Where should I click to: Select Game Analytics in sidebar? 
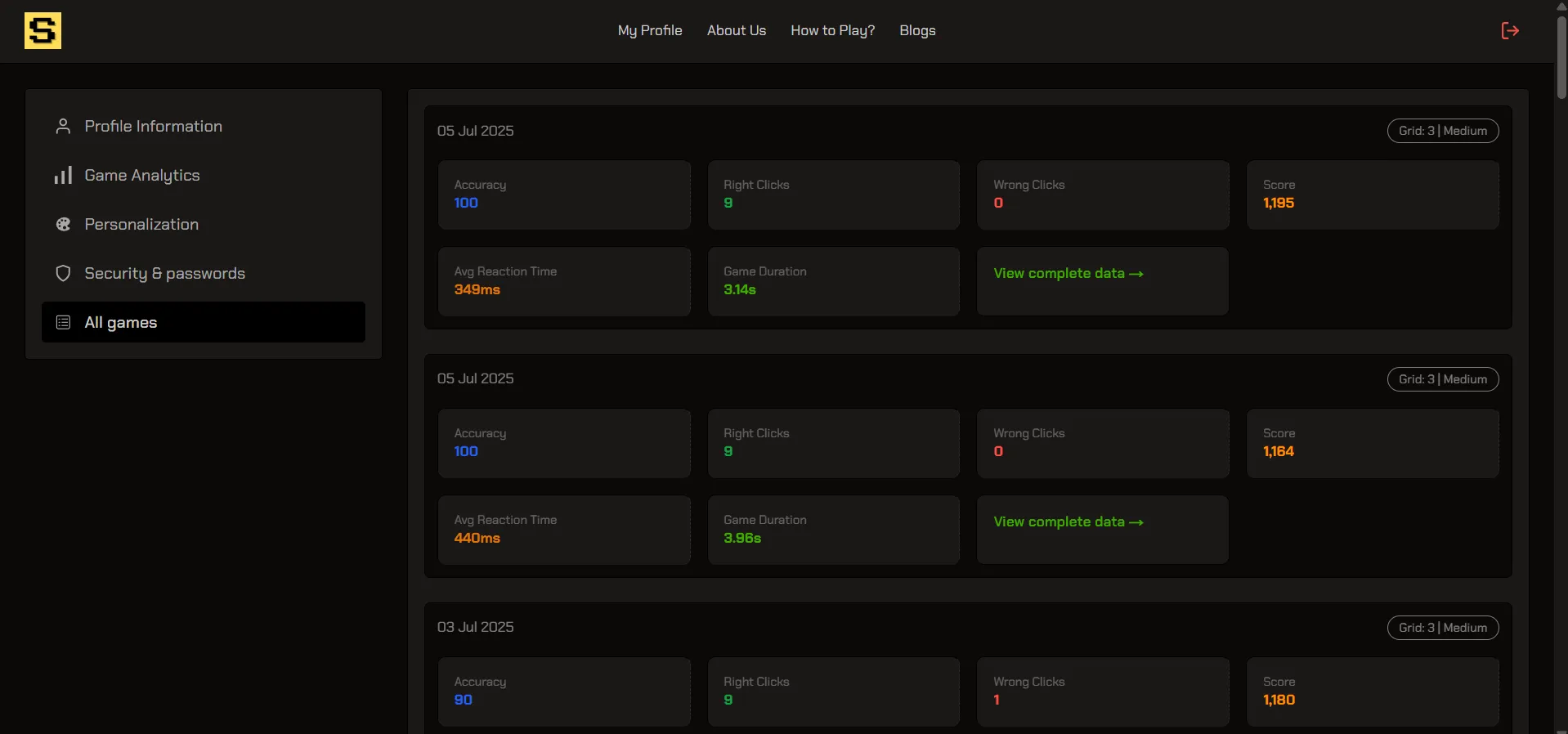pos(204,175)
